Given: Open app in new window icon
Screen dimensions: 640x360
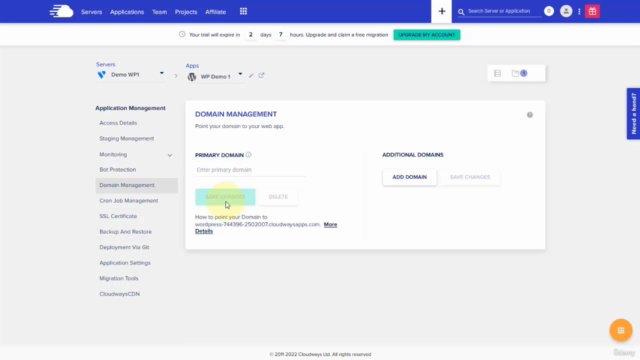Looking at the screenshot, I should pyautogui.click(x=261, y=75).
